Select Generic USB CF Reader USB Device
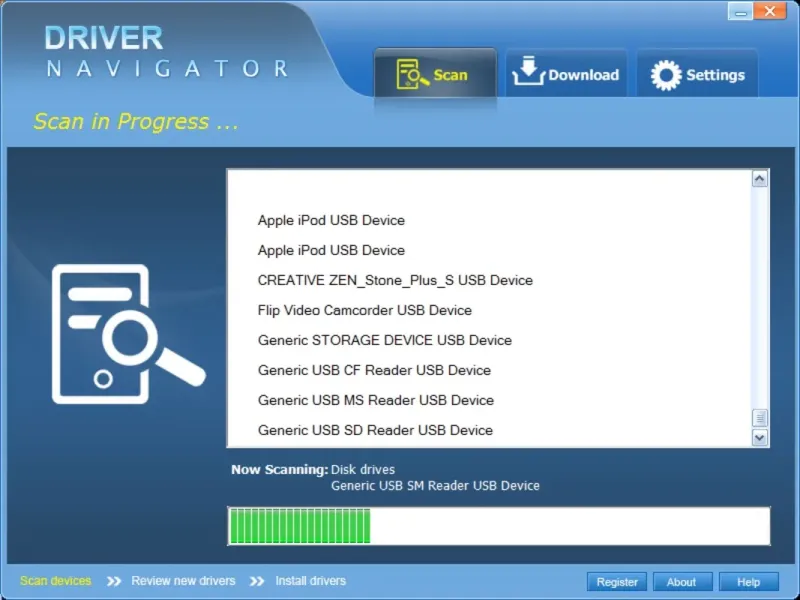This screenshot has width=800, height=600. tap(374, 370)
